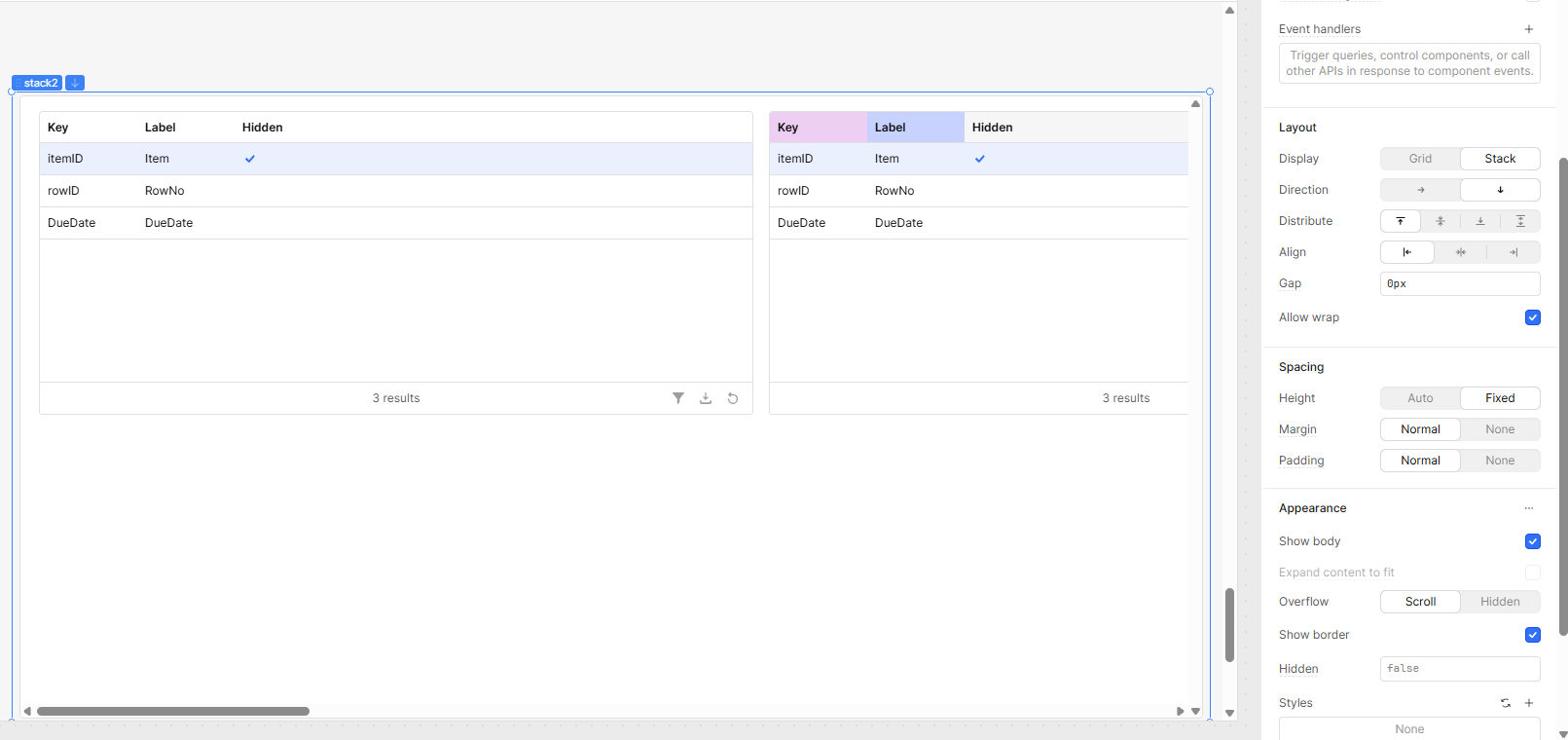Open the Styles None selector box
This screenshot has height=740, width=1568.
coord(1409,729)
